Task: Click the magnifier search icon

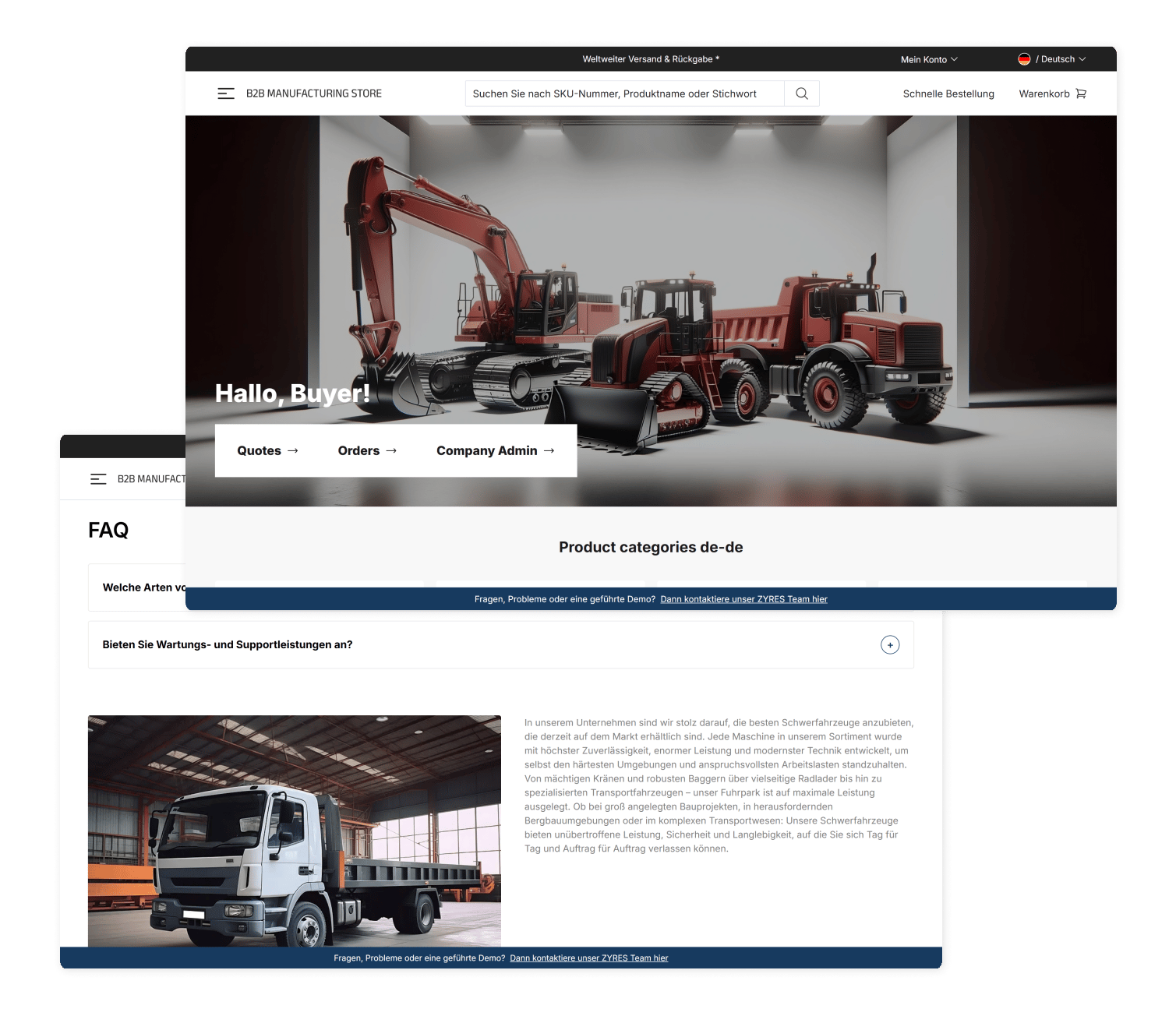Action: (x=801, y=93)
